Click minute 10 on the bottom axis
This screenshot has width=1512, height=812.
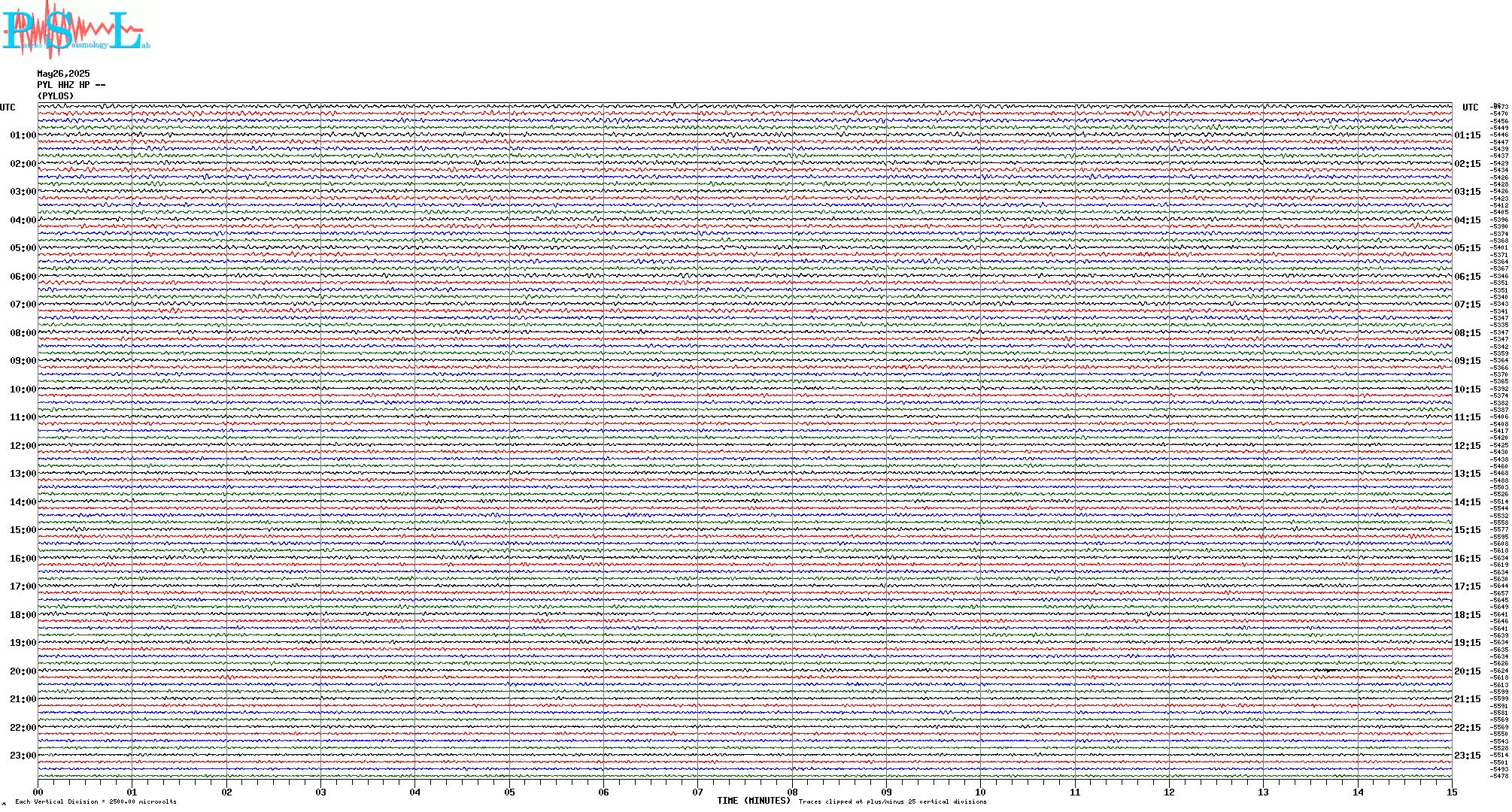980,792
